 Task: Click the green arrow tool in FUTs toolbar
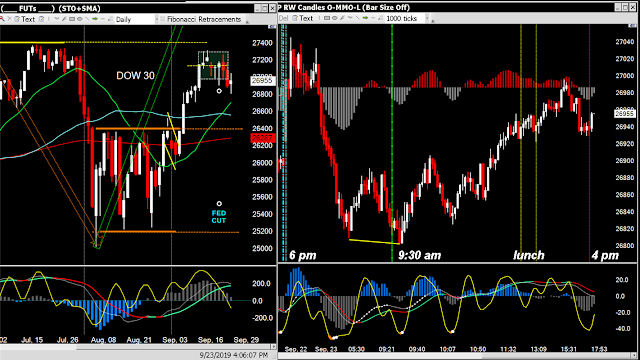(95, 19)
